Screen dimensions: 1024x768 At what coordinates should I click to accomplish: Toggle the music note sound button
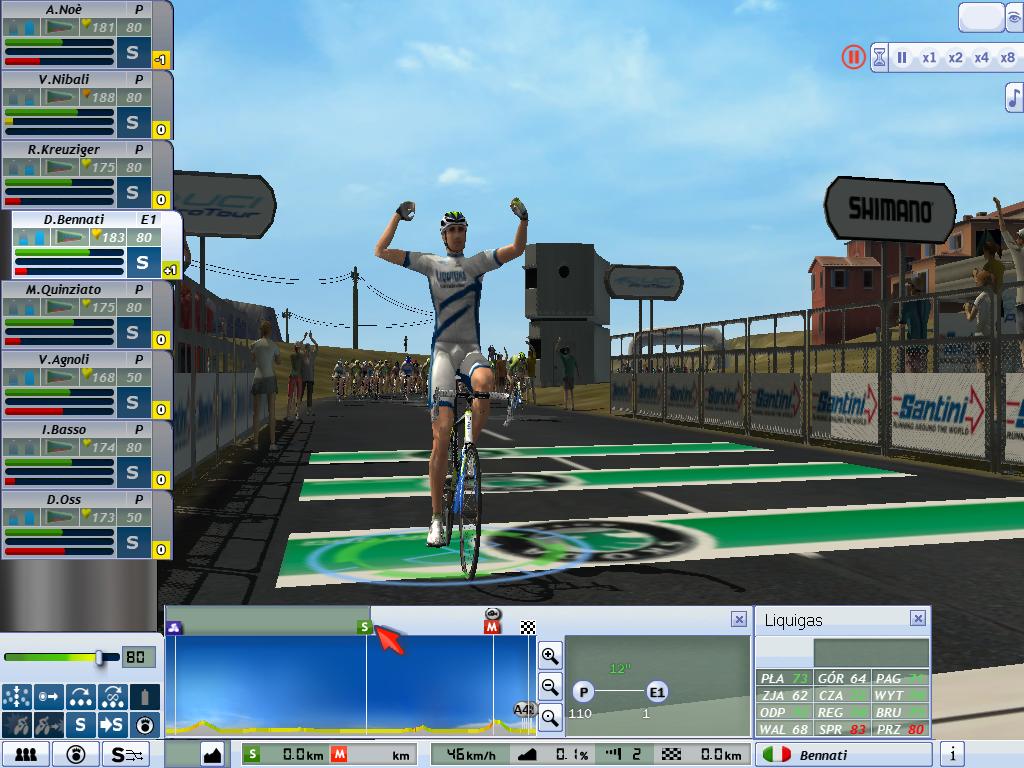(x=1013, y=97)
